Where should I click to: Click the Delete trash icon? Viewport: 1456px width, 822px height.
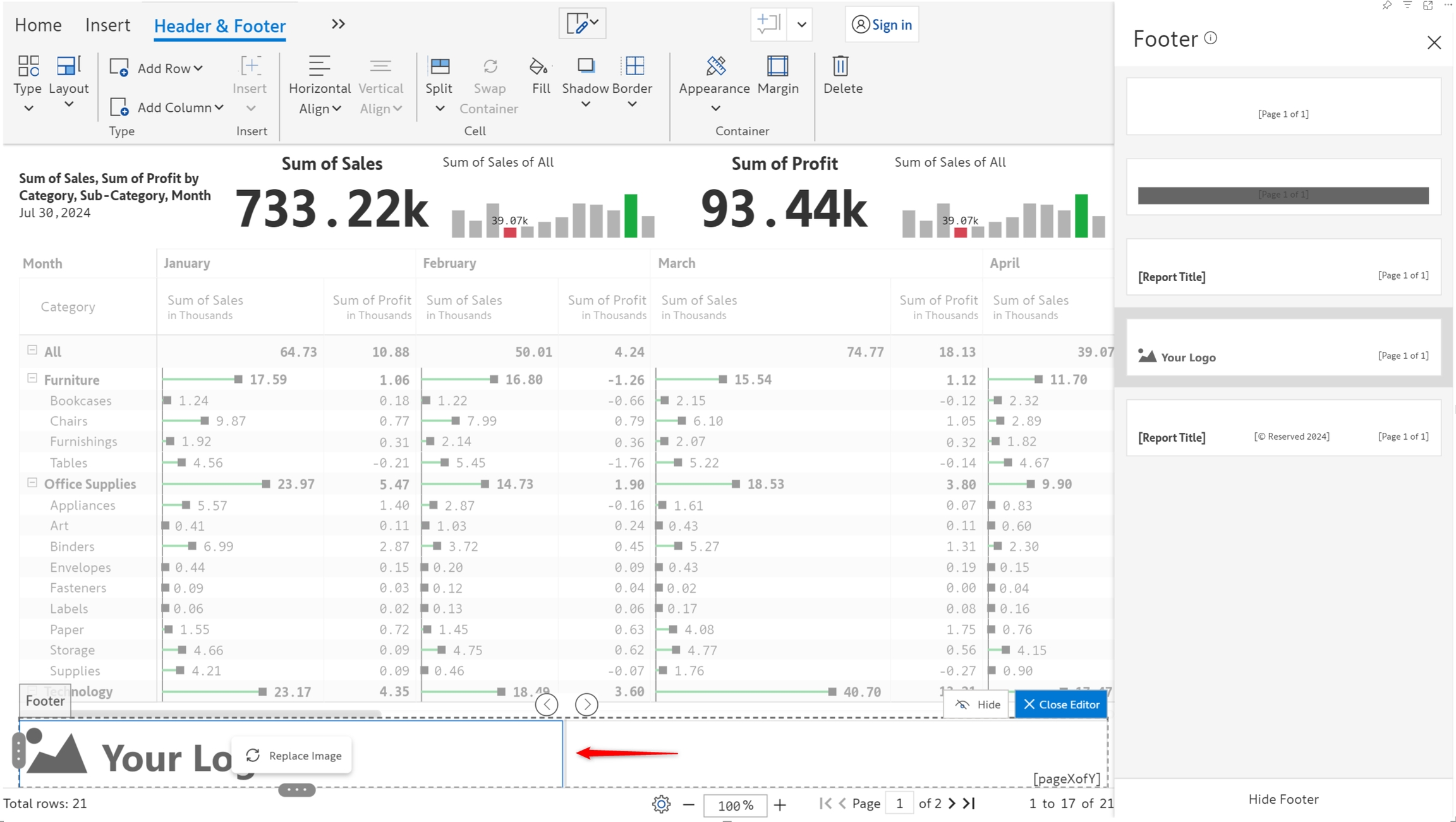coord(841,66)
